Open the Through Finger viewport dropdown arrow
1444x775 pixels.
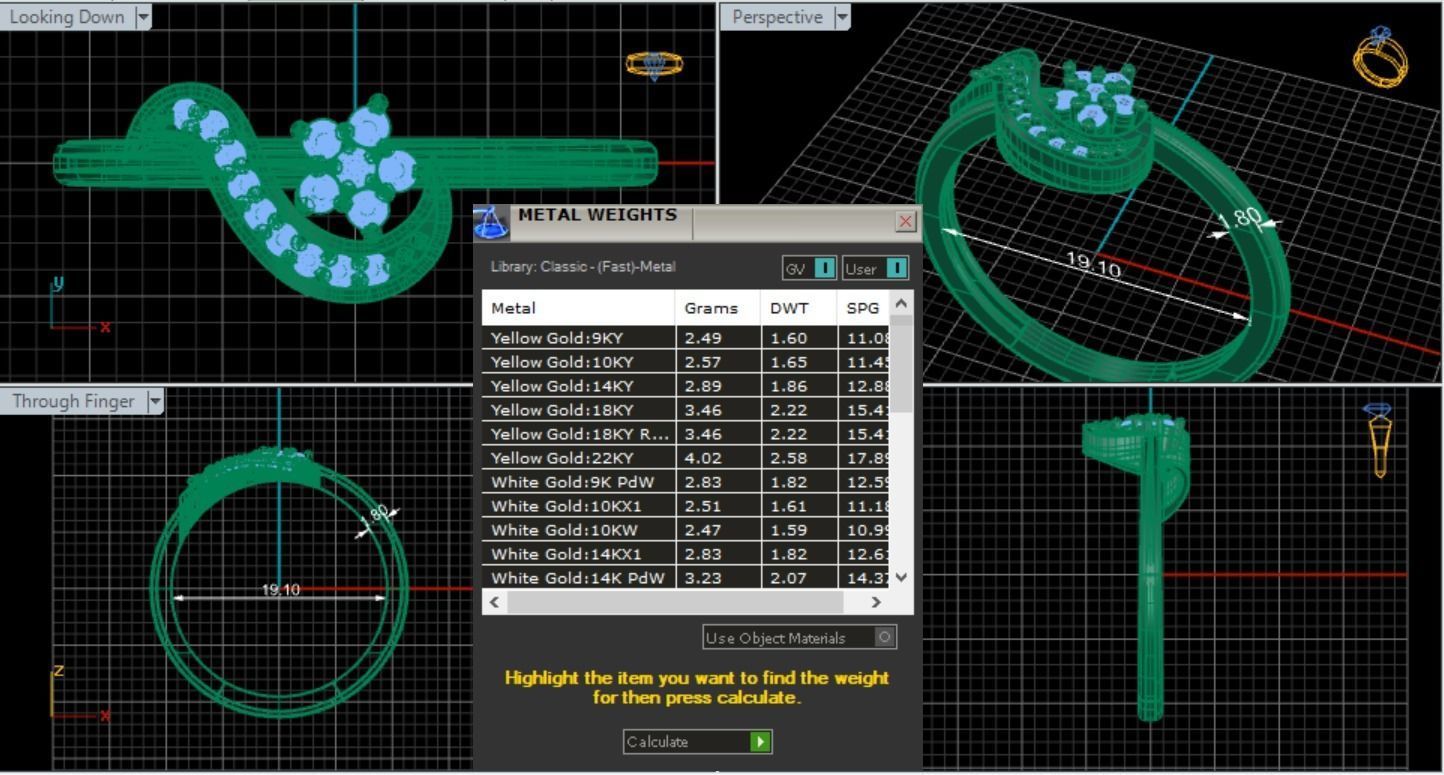[x=154, y=401]
